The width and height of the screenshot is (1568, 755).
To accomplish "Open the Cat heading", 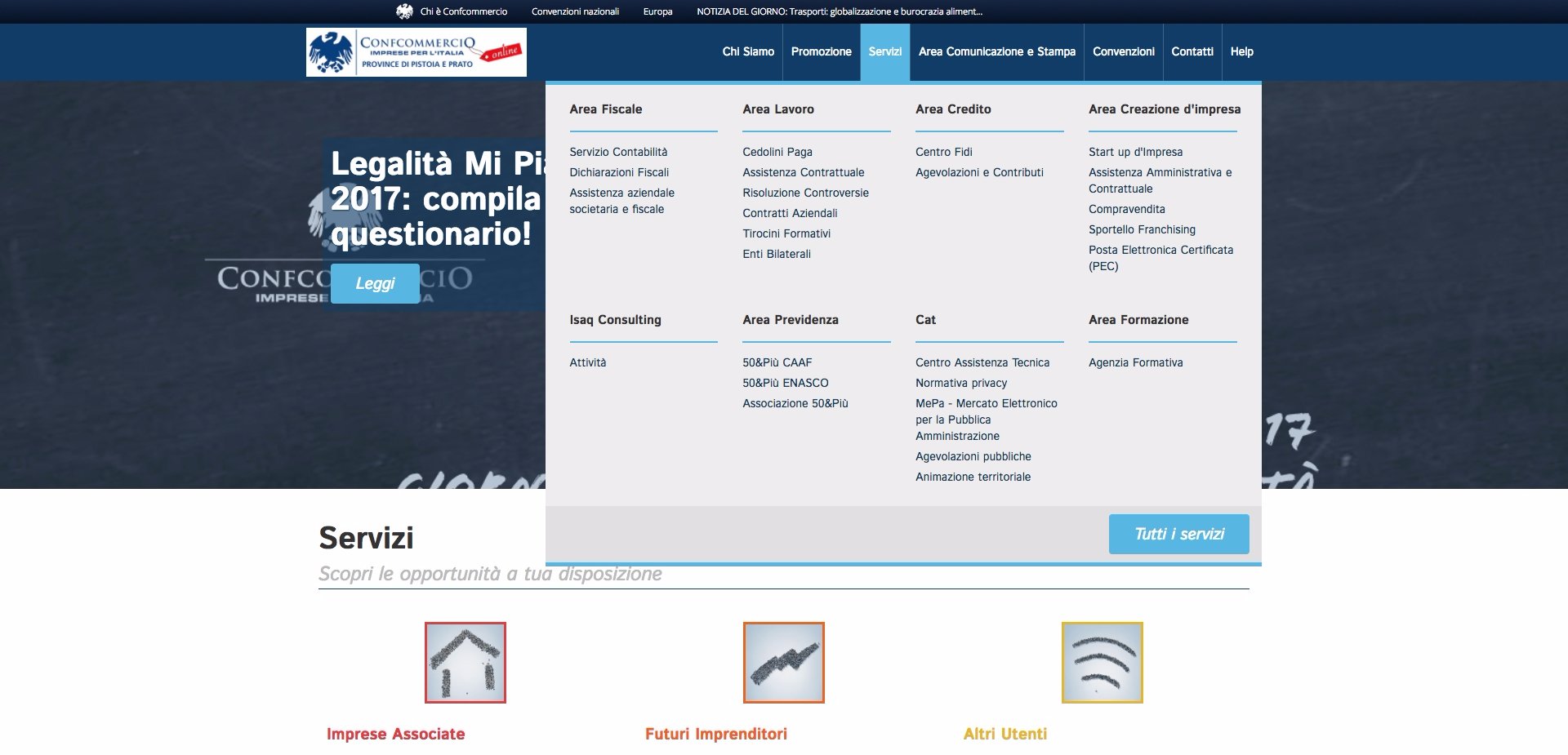I will click(925, 320).
